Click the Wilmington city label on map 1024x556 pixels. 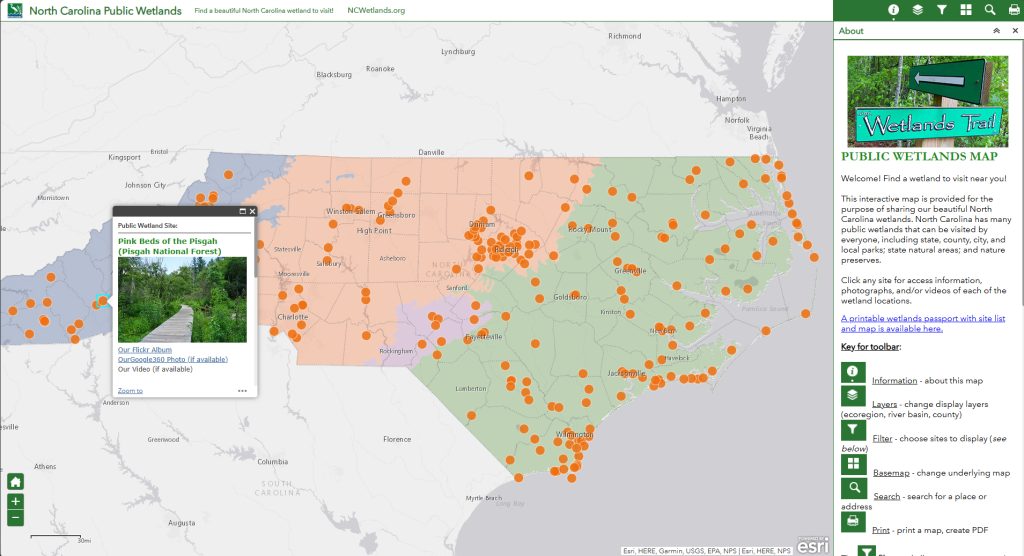(575, 434)
